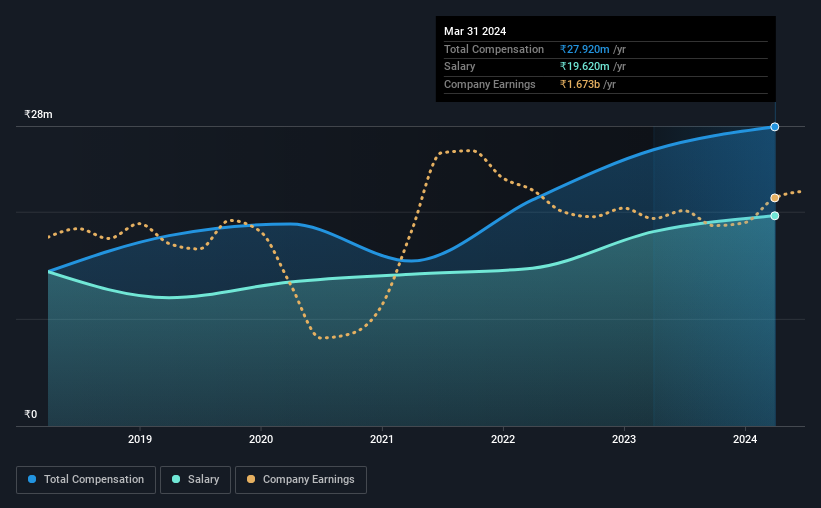Click the Salary label in tooltip
This screenshot has width=821, height=508.
[x=460, y=67]
